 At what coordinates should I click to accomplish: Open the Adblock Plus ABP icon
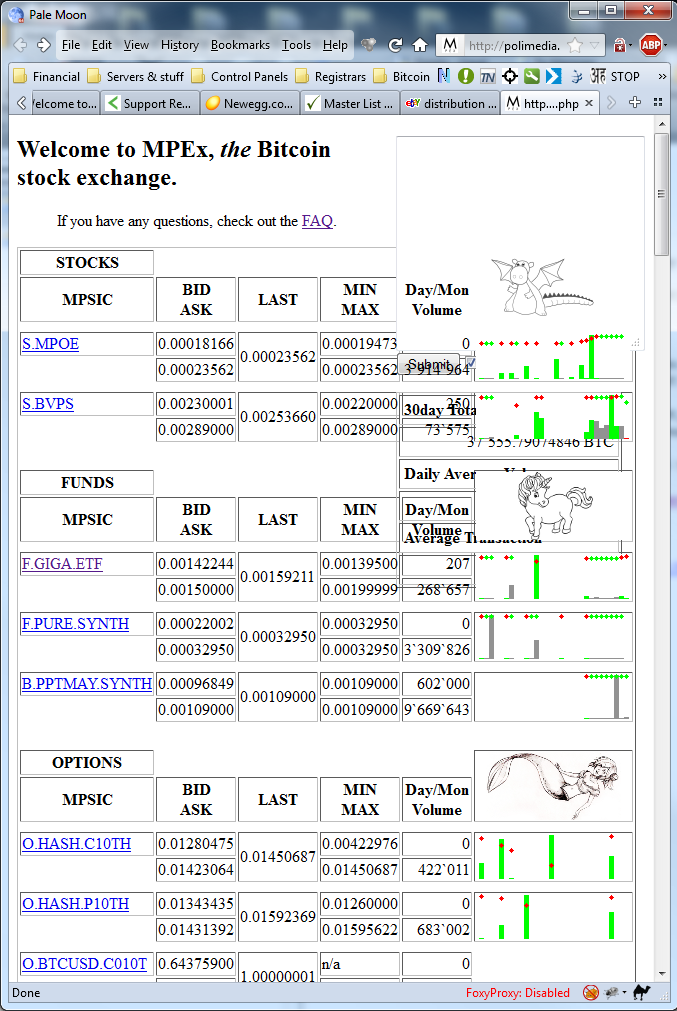click(x=651, y=45)
